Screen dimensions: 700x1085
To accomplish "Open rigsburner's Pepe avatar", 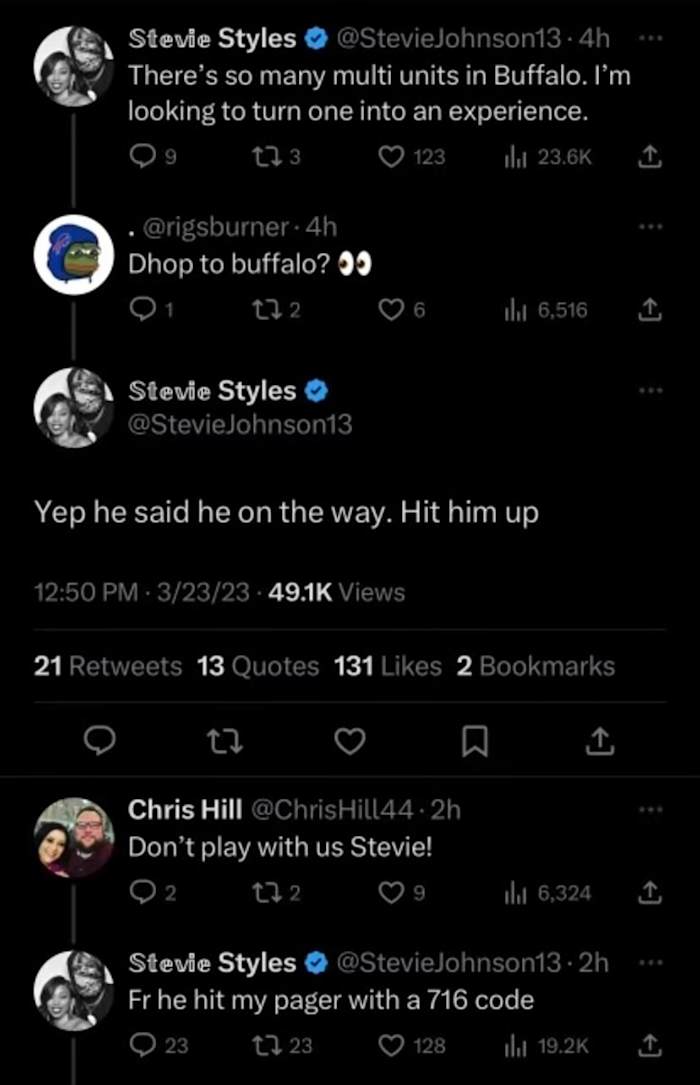I will [72, 253].
